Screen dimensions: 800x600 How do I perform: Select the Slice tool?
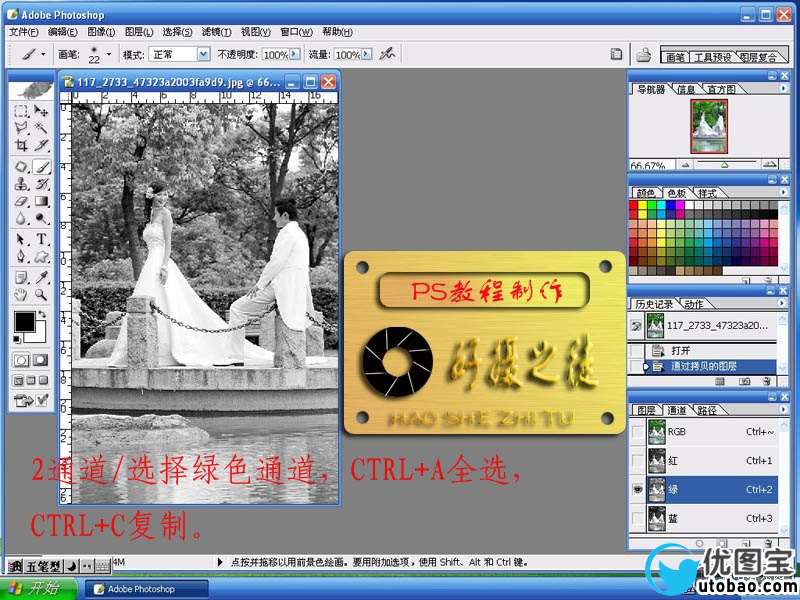[x=41, y=145]
